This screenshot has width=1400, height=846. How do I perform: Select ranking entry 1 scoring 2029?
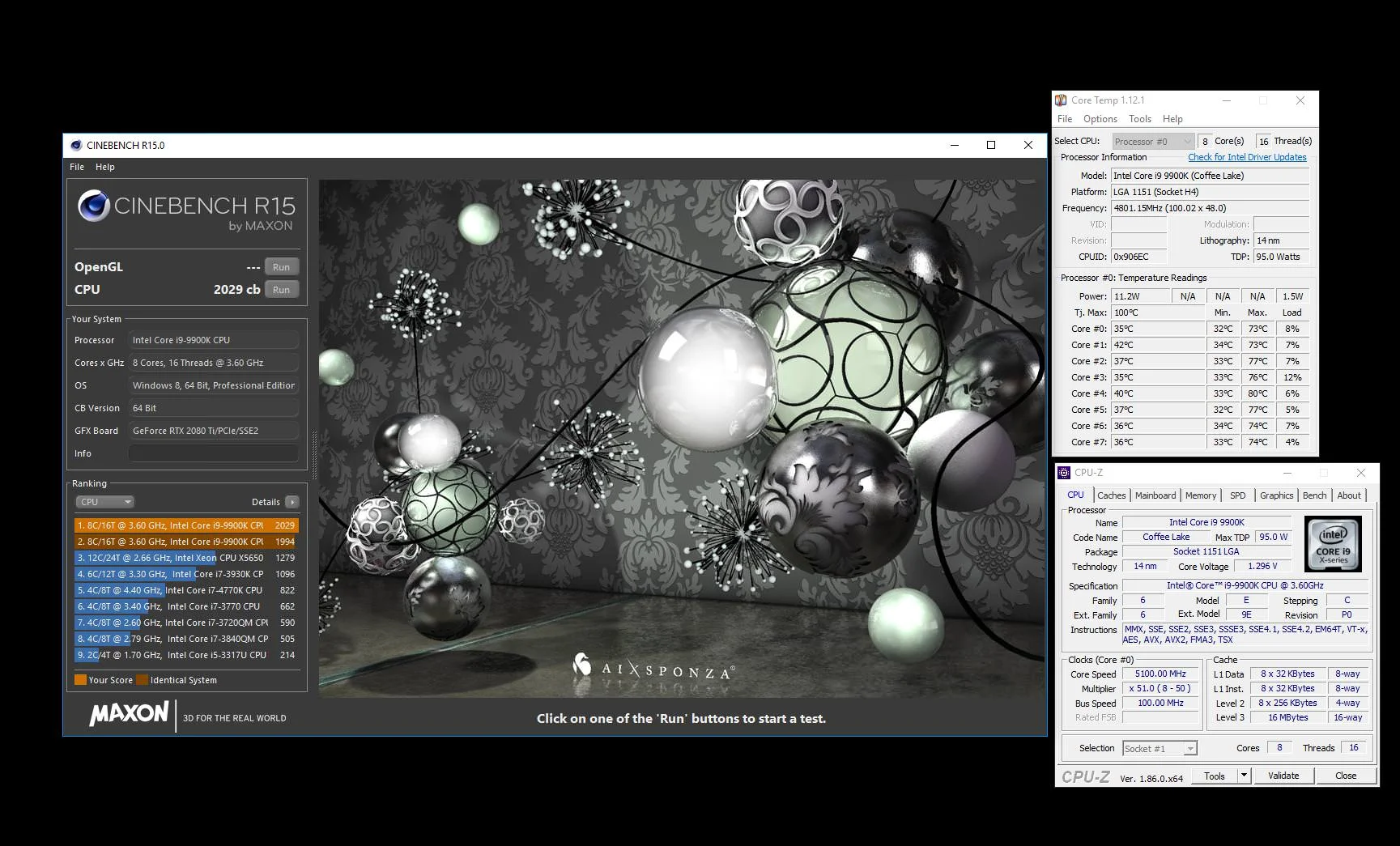point(186,525)
